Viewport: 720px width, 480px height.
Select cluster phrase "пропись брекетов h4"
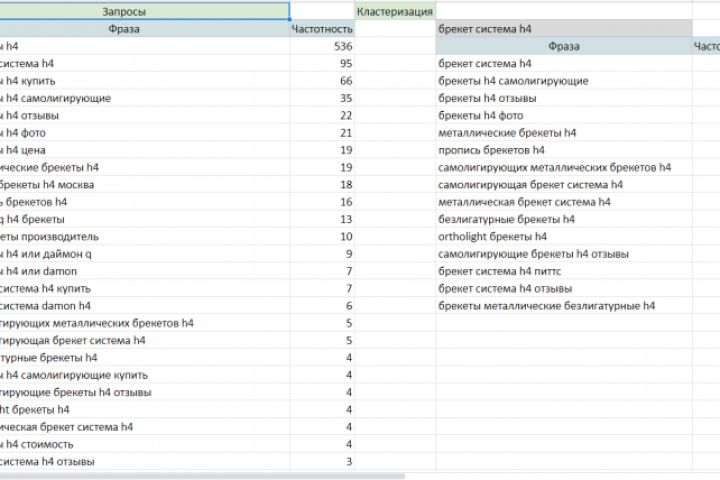pos(564,150)
